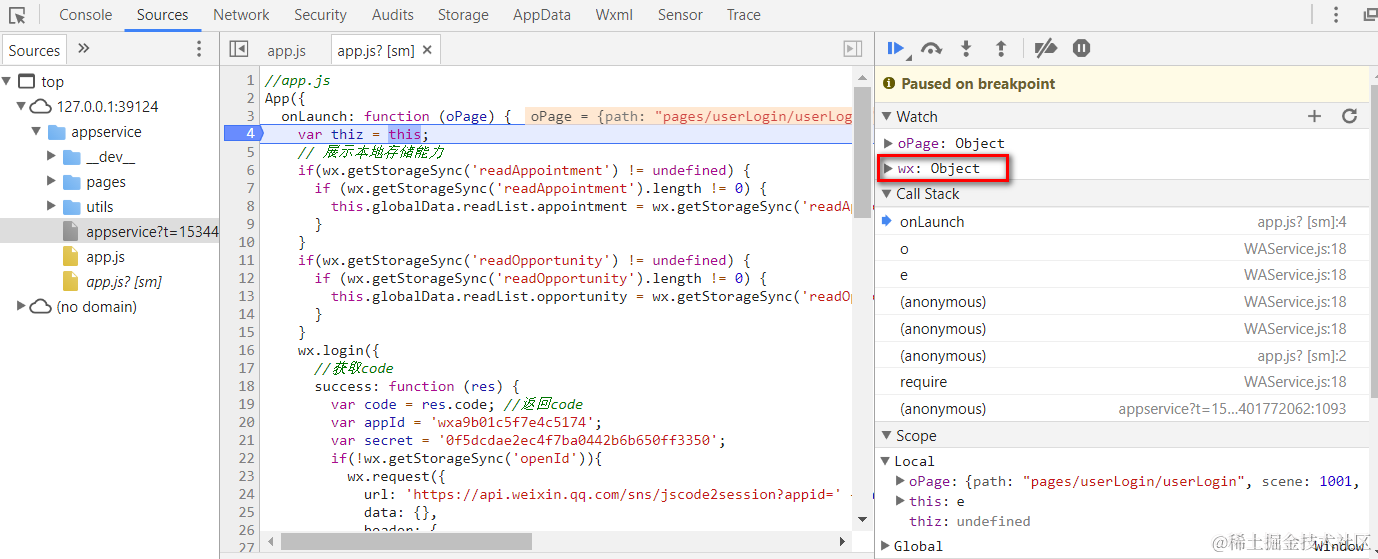Collapse the Watch section
Image resolution: width=1378 pixels, height=559 pixels.
(x=887, y=117)
